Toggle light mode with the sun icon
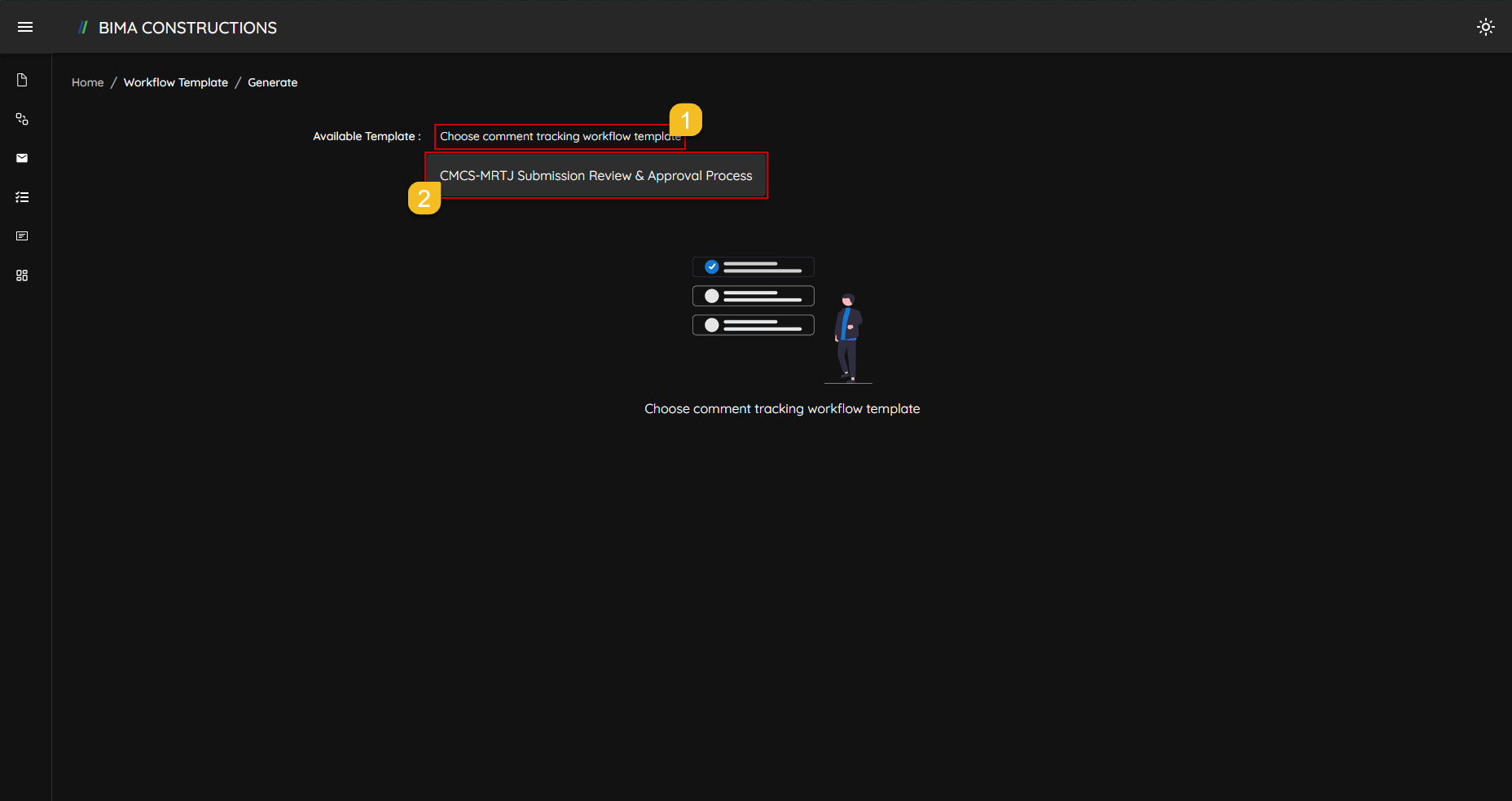Image resolution: width=1512 pixels, height=801 pixels. click(1486, 27)
